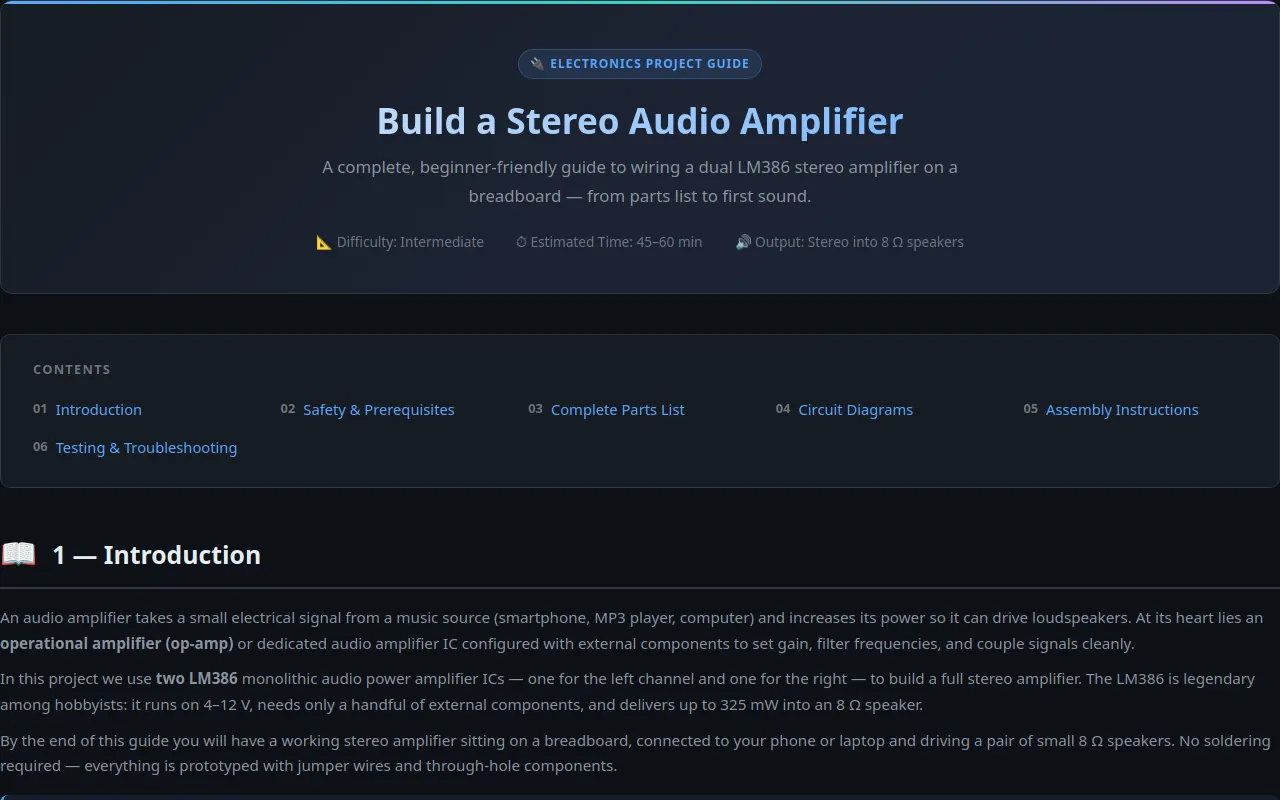The height and width of the screenshot is (800, 1280).
Task: Click the contents number 01
Action: 40,409
